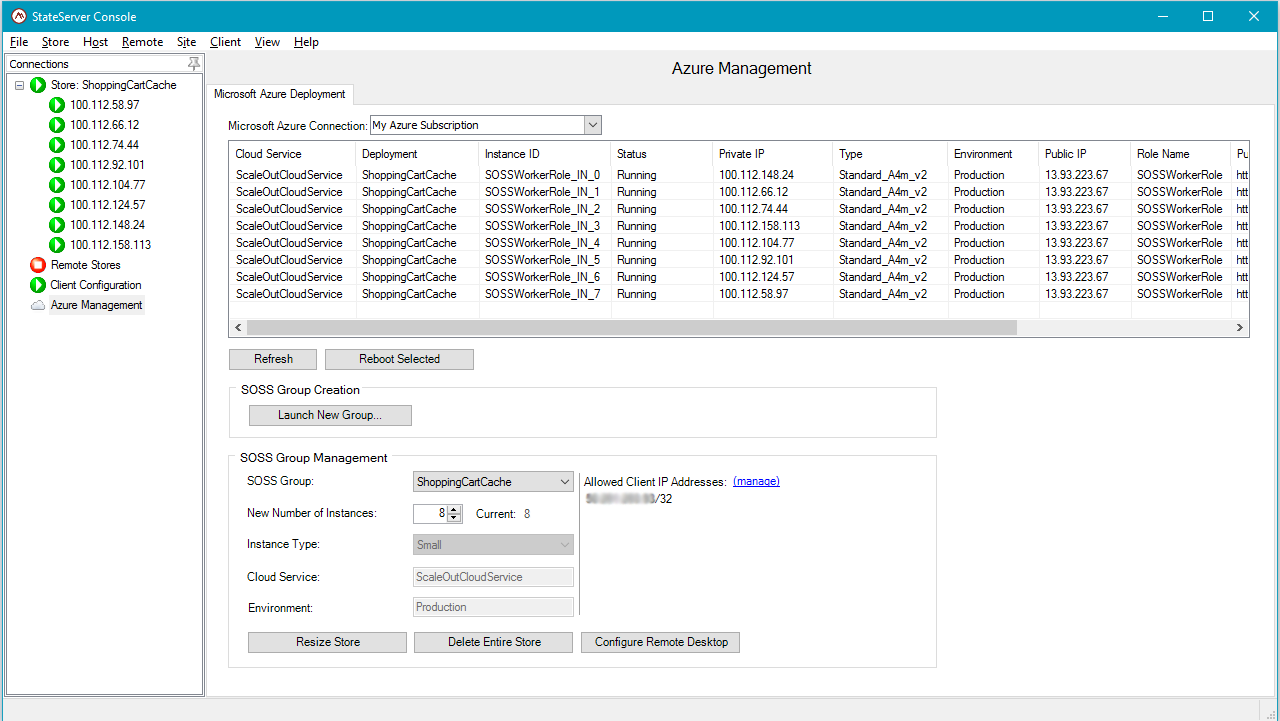Click the green status icon for 100.112.58.97
1280x721 pixels.
[x=57, y=105]
